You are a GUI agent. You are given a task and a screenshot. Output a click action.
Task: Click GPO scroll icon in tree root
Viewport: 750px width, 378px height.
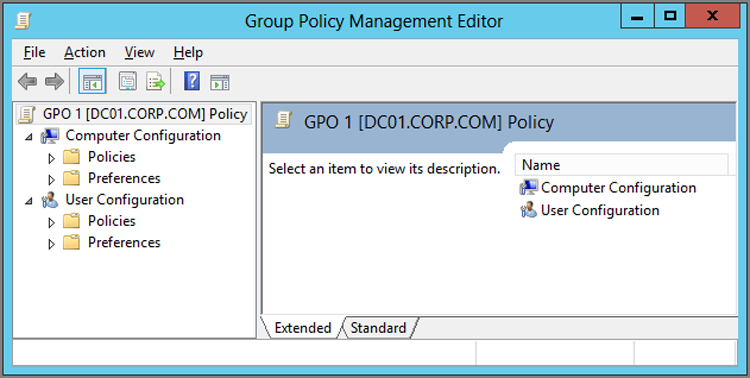coord(26,114)
